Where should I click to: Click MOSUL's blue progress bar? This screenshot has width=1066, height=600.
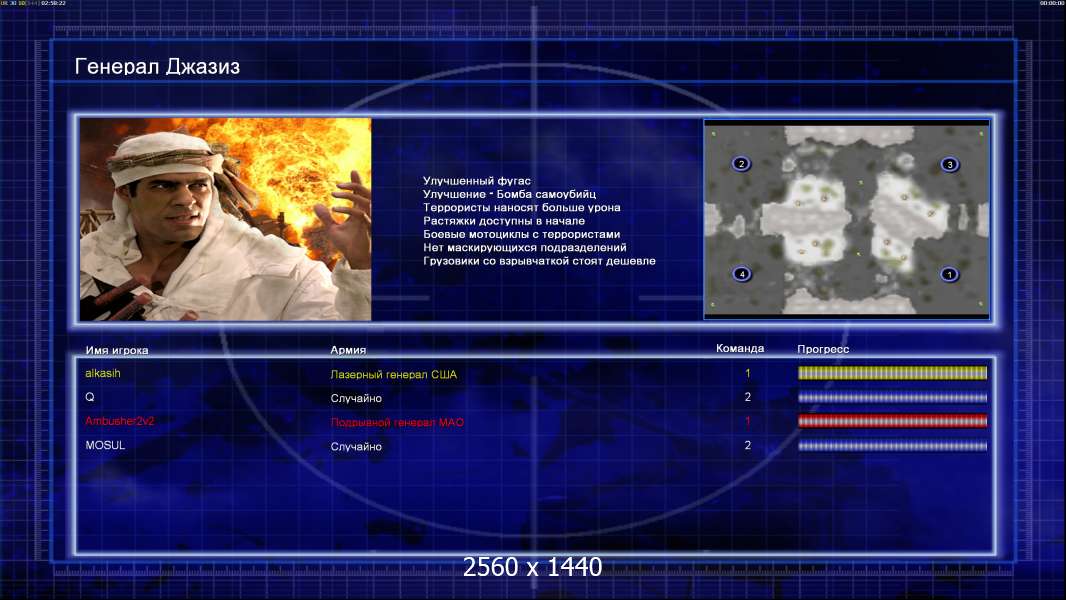click(x=892, y=446)
